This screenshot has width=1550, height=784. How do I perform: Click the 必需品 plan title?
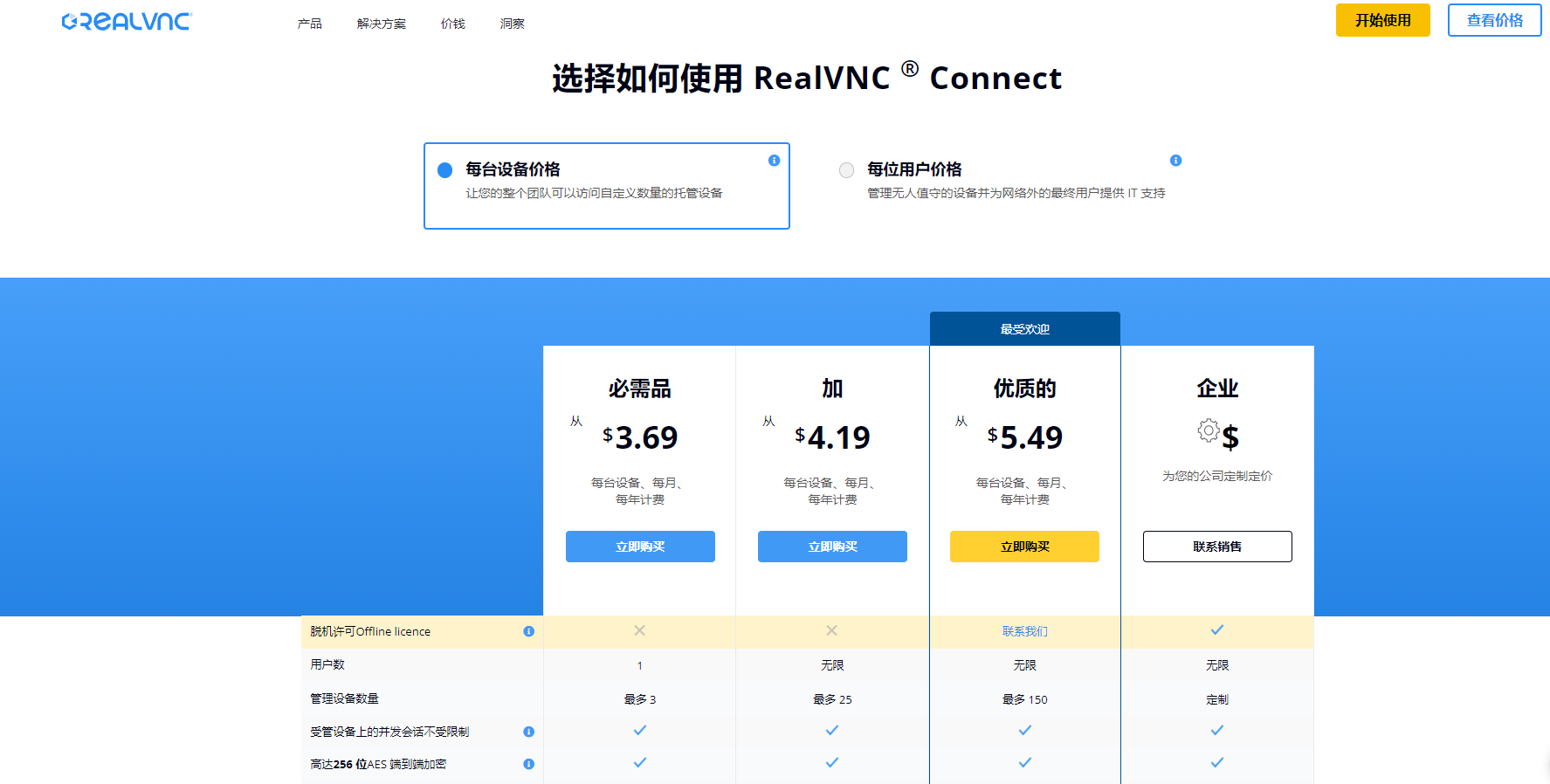click(640, 389)
